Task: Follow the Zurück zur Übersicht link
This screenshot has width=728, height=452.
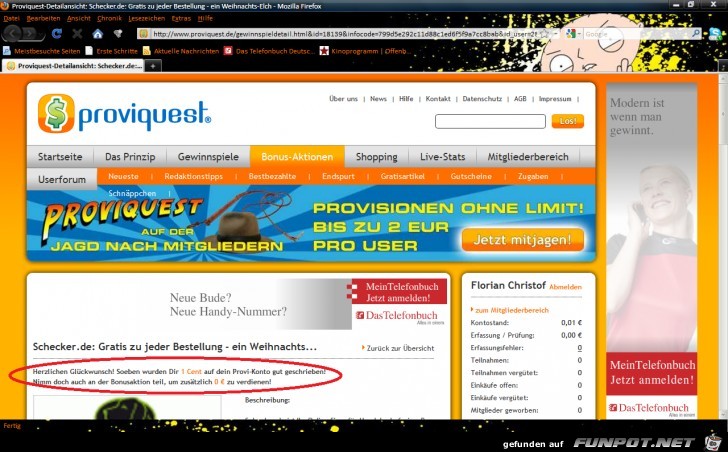Action: [x=400, y=348]
